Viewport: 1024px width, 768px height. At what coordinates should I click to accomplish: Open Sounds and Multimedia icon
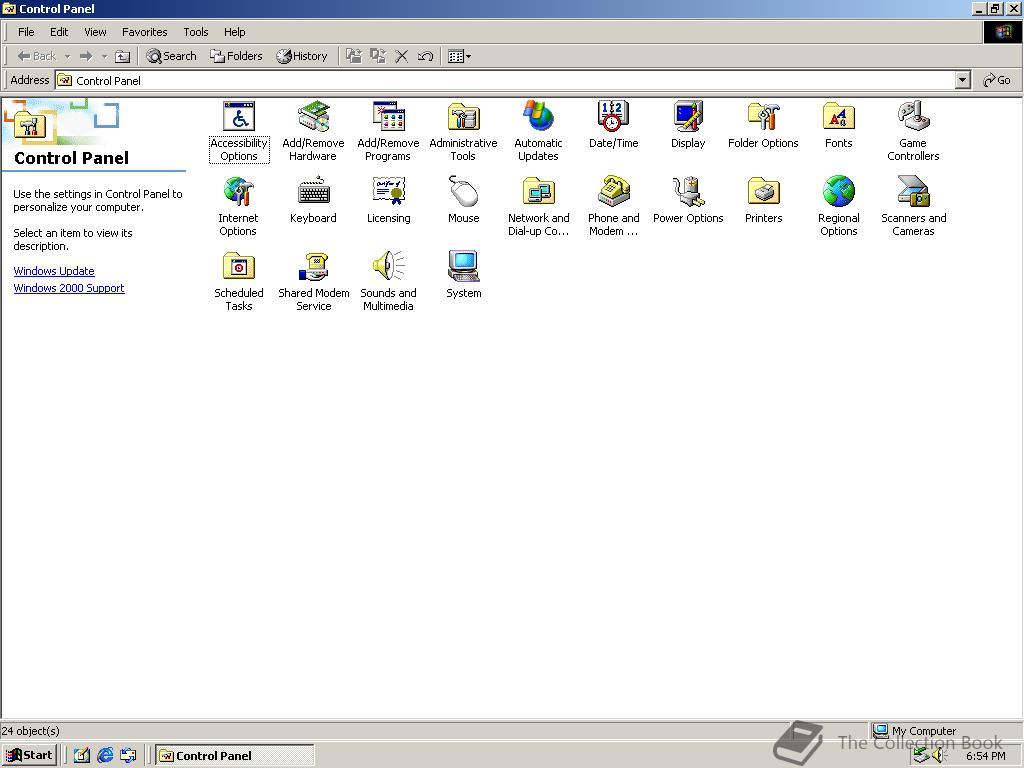(x=388, y=281)
